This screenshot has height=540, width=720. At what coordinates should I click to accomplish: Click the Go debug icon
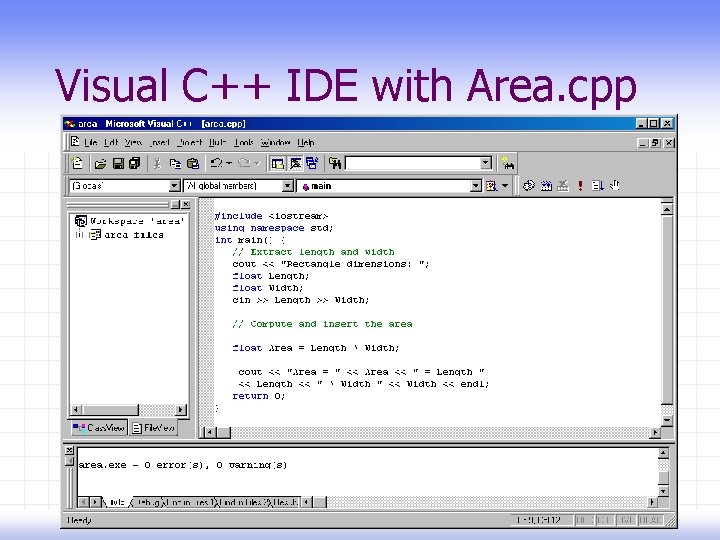(x=597, y=186)
